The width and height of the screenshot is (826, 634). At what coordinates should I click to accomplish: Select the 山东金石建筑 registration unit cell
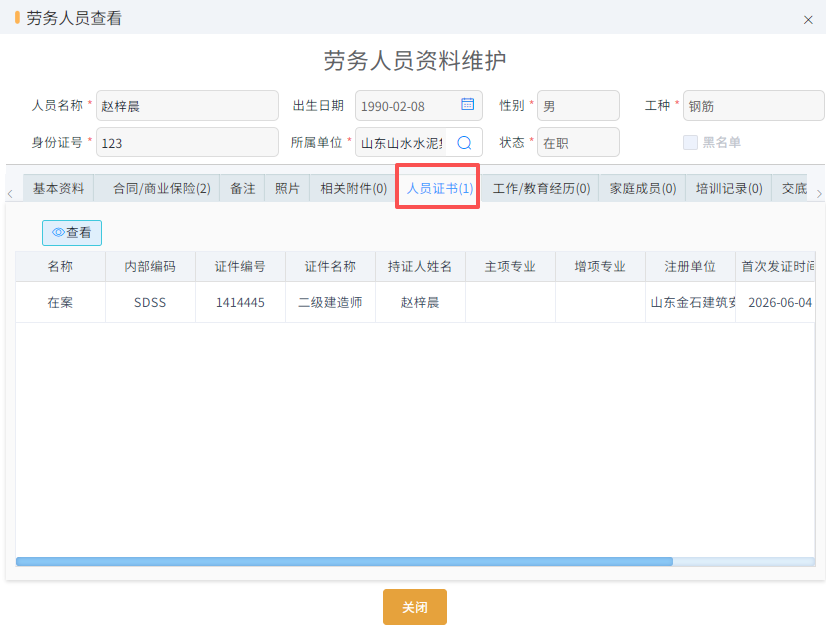691,302
